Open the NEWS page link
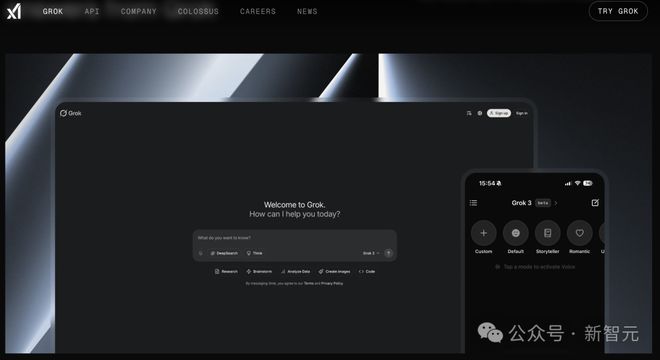 point(307,11)
